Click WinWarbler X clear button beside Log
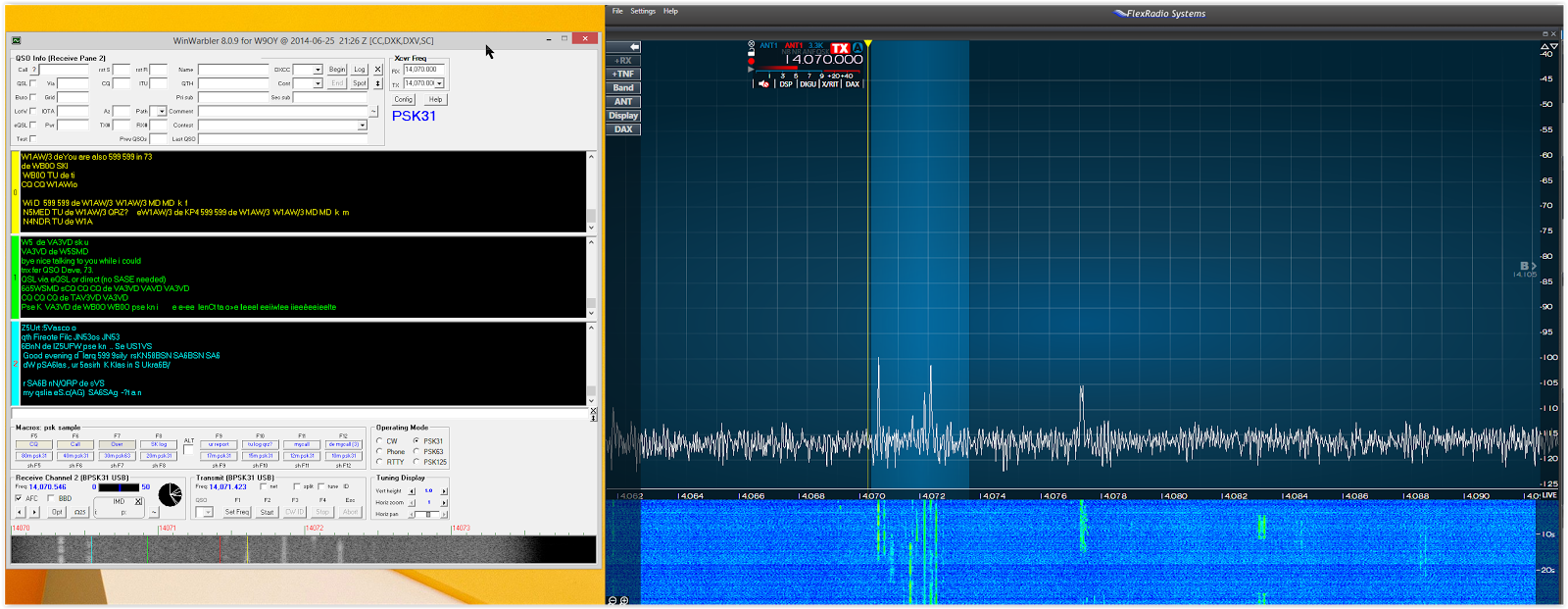Screen dimensions: 1568x609 378,70
